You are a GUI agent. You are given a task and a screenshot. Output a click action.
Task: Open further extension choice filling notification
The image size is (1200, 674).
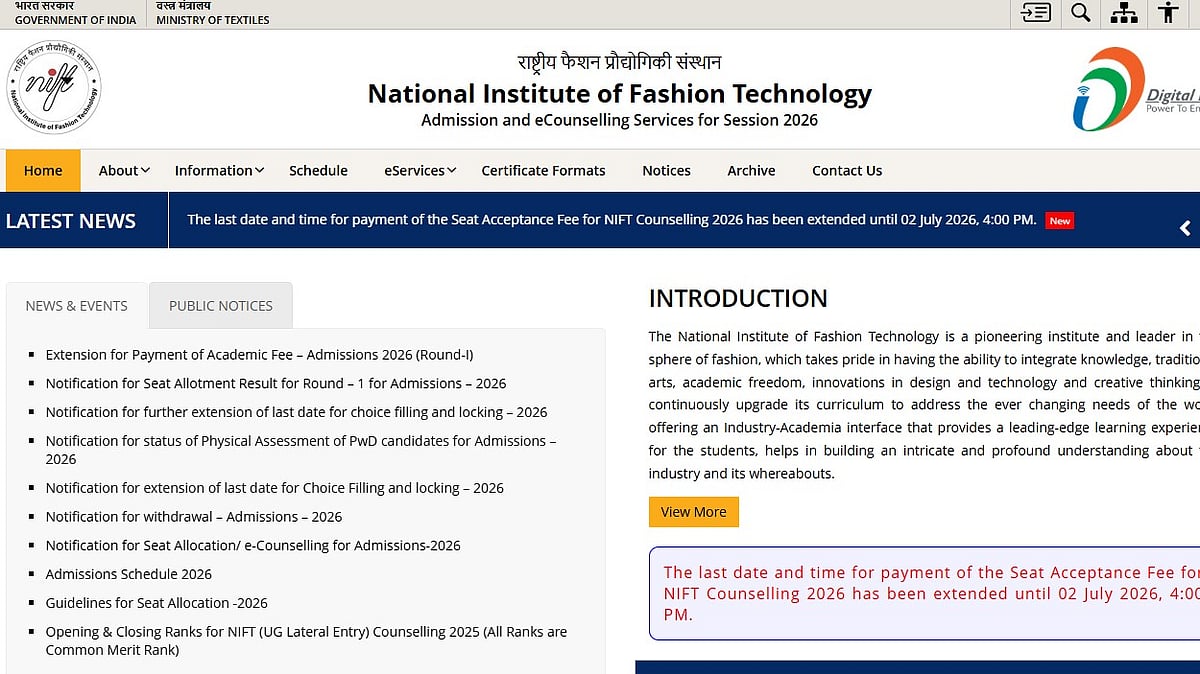[x=296, y=412]
